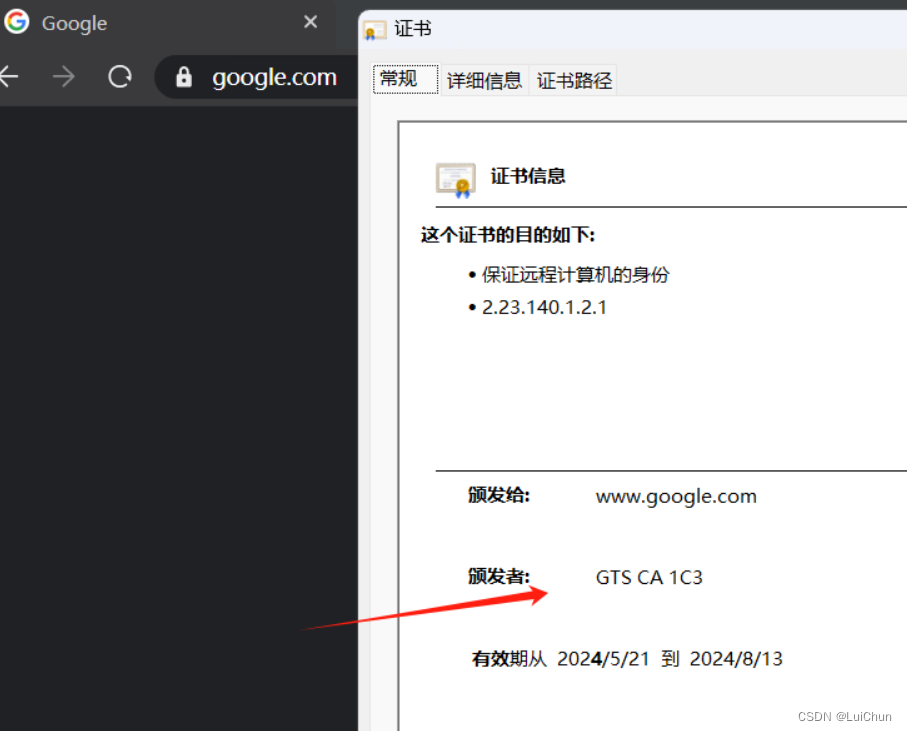Viewport: 907px width, 731px height.
Task: Close the Google browser tab
Action: click(x=310, y=22)
